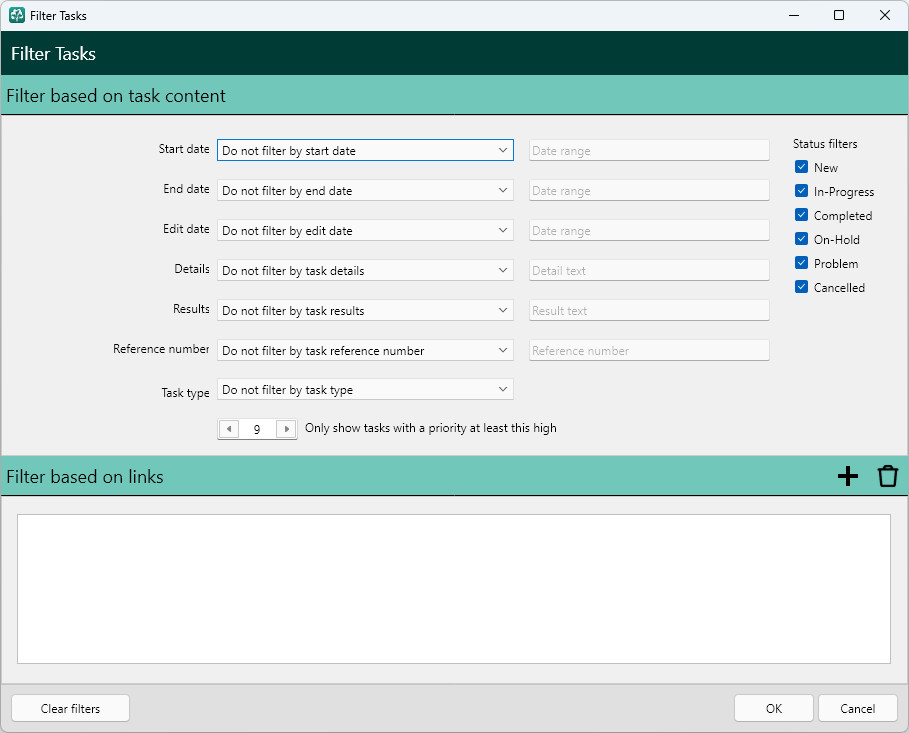The height and width of the screenshot is (733, 909).
Task: Open the Details filter dropdown
Action: (x=365, y=270)
